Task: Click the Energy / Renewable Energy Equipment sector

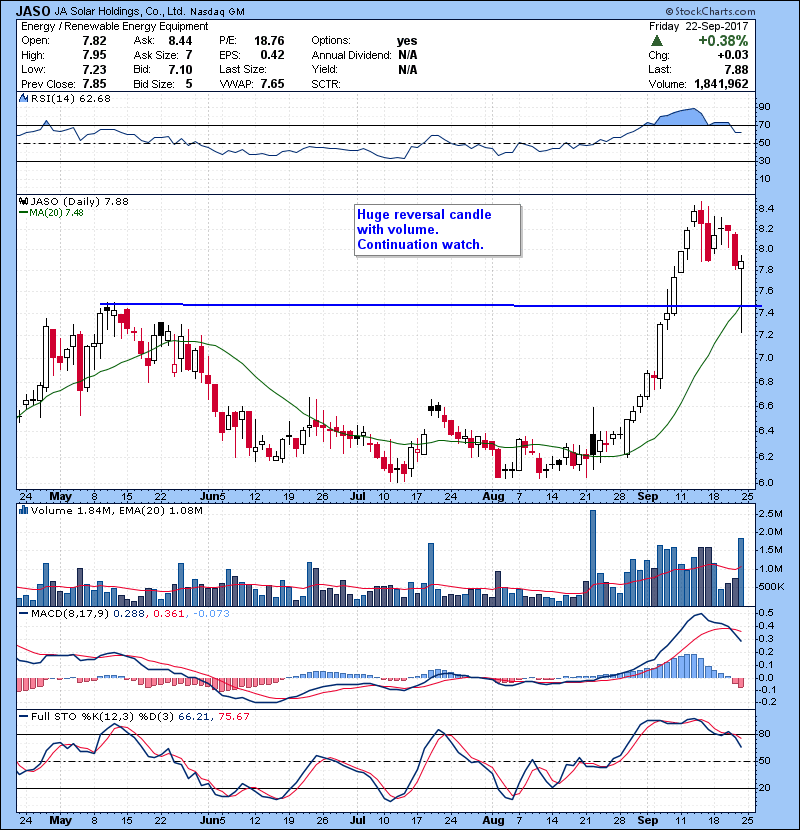Action: 114,26
